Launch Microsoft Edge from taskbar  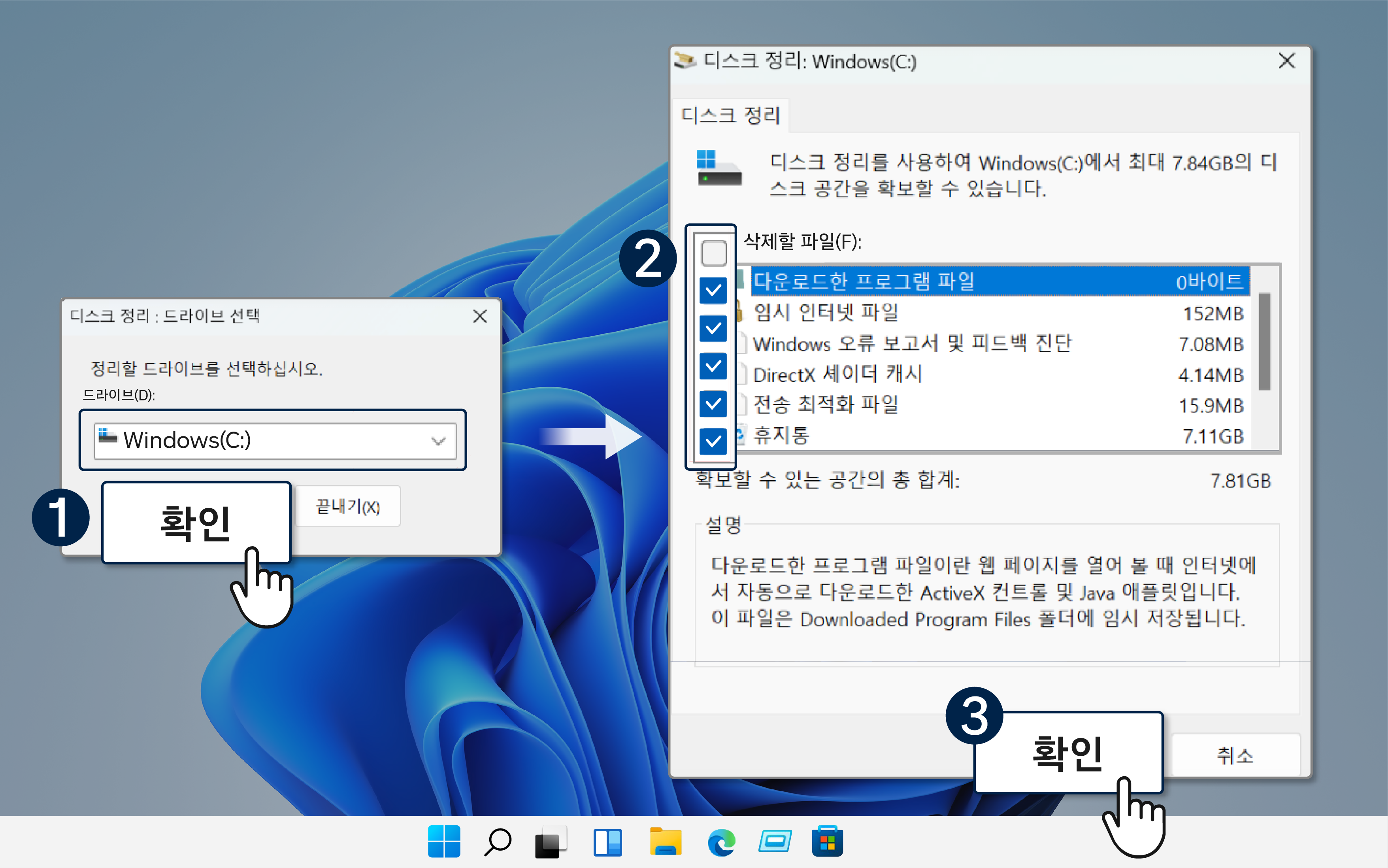(719, 842)
